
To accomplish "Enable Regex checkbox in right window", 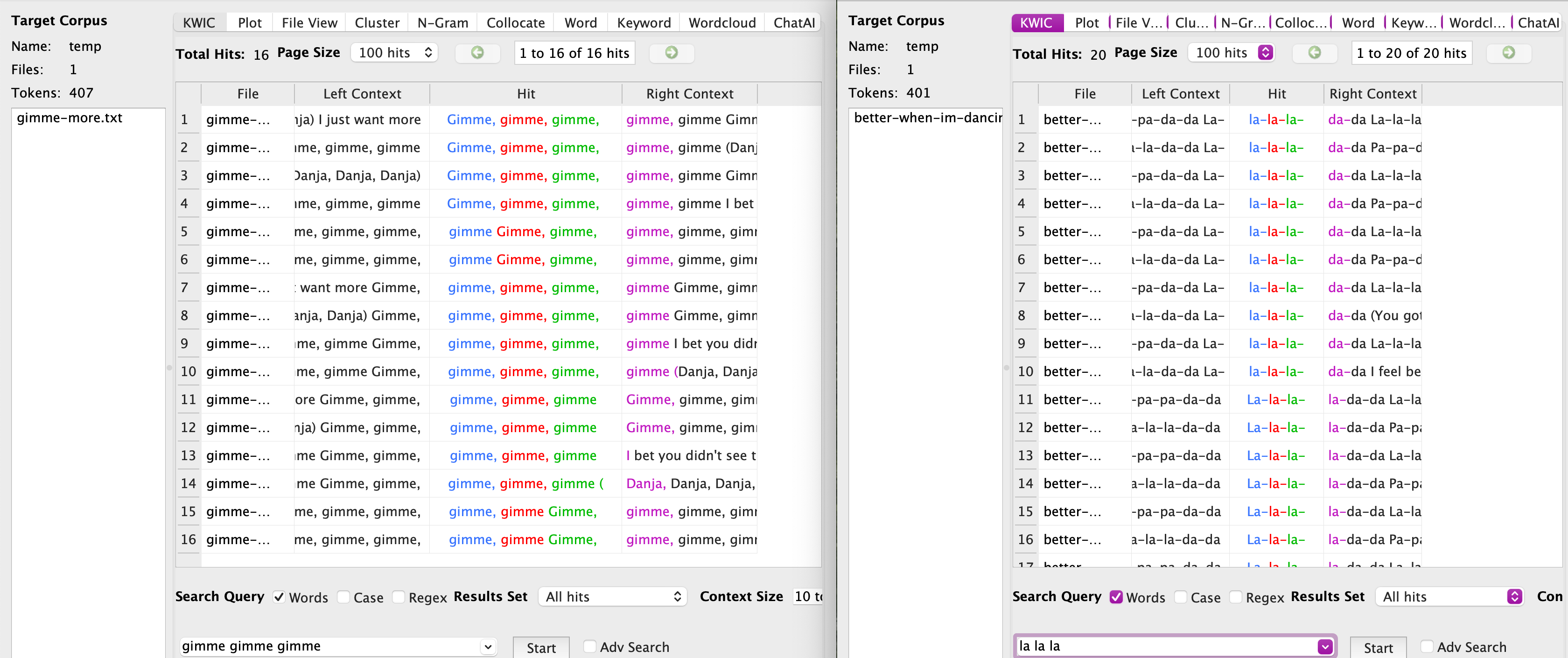I will point(1236,597).
